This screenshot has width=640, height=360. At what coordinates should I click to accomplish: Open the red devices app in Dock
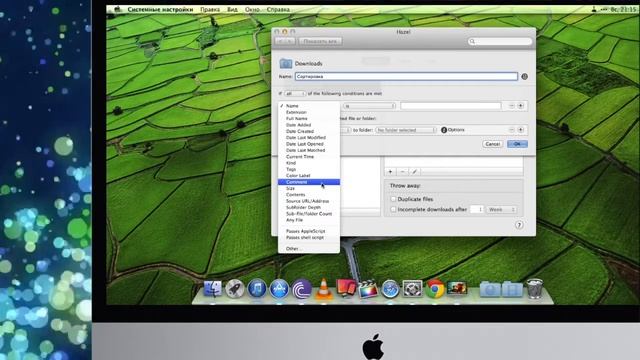tap(346, 288)
